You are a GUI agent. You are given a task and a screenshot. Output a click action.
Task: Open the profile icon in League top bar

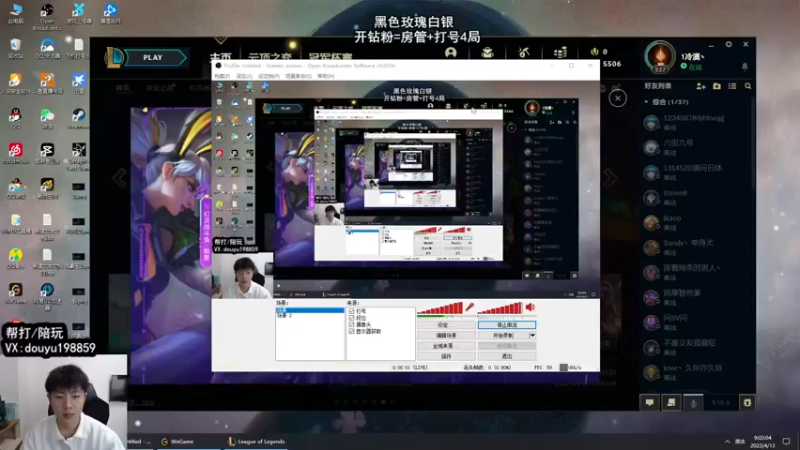[451, 53]
